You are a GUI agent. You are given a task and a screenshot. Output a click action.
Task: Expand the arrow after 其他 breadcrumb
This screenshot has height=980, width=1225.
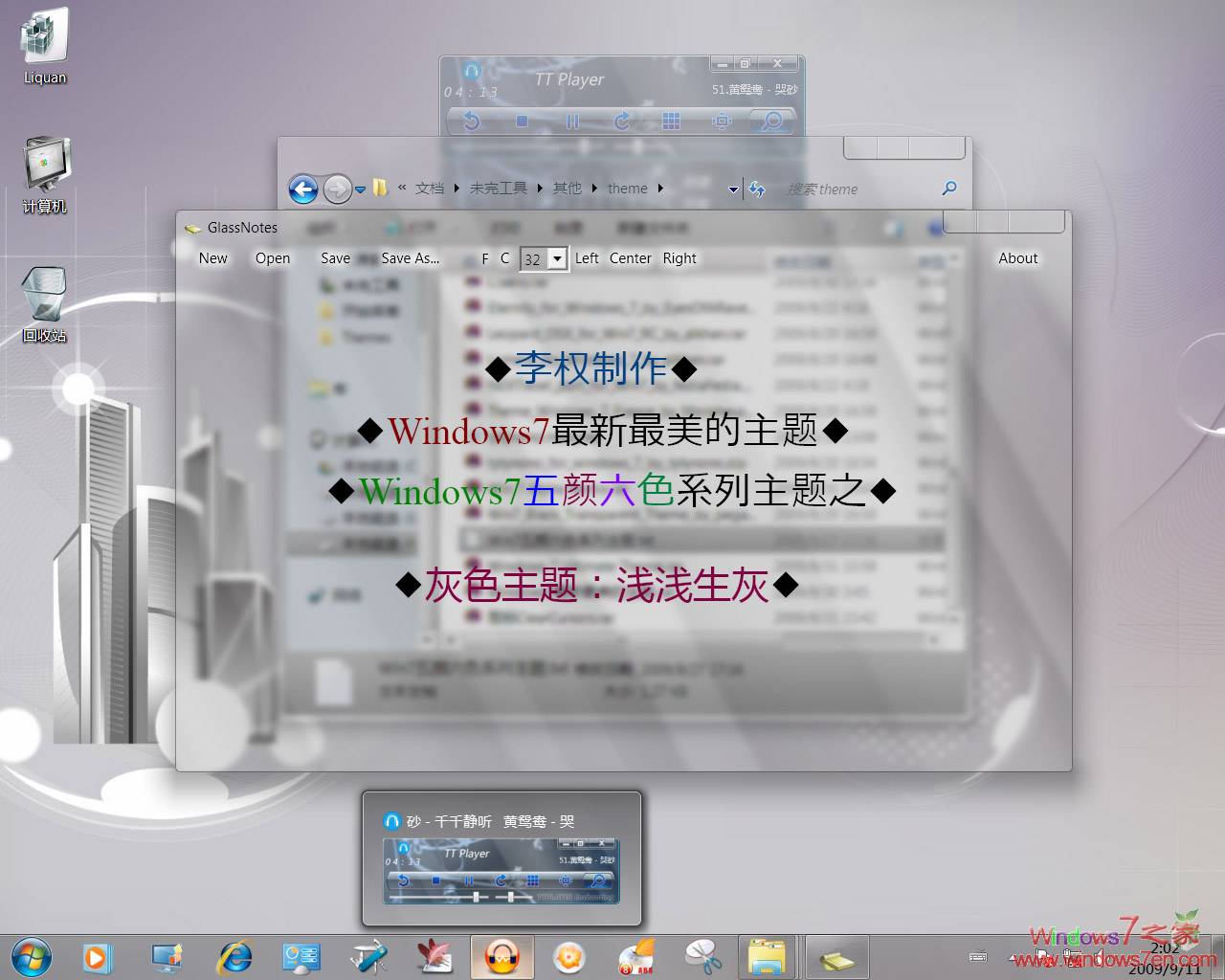[594, 189]
